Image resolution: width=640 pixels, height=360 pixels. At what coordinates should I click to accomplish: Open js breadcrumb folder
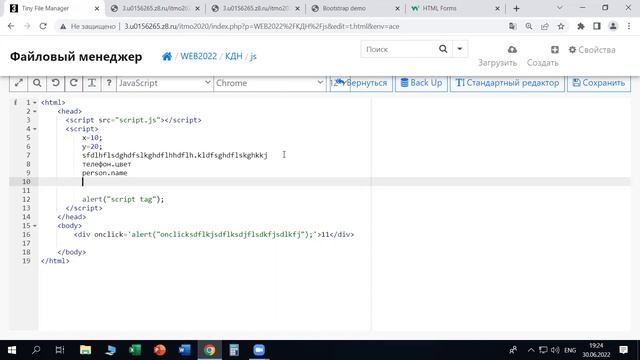point(253,56)
